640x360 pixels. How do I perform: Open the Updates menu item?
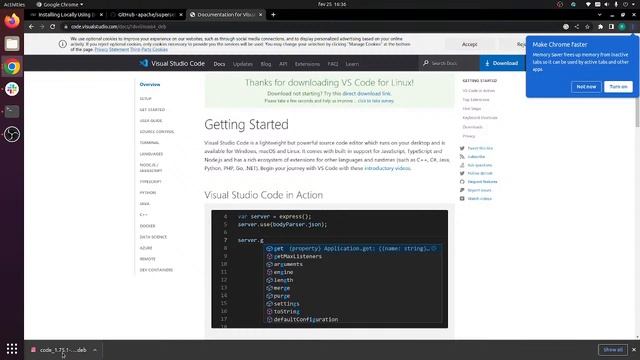(243, 64)
